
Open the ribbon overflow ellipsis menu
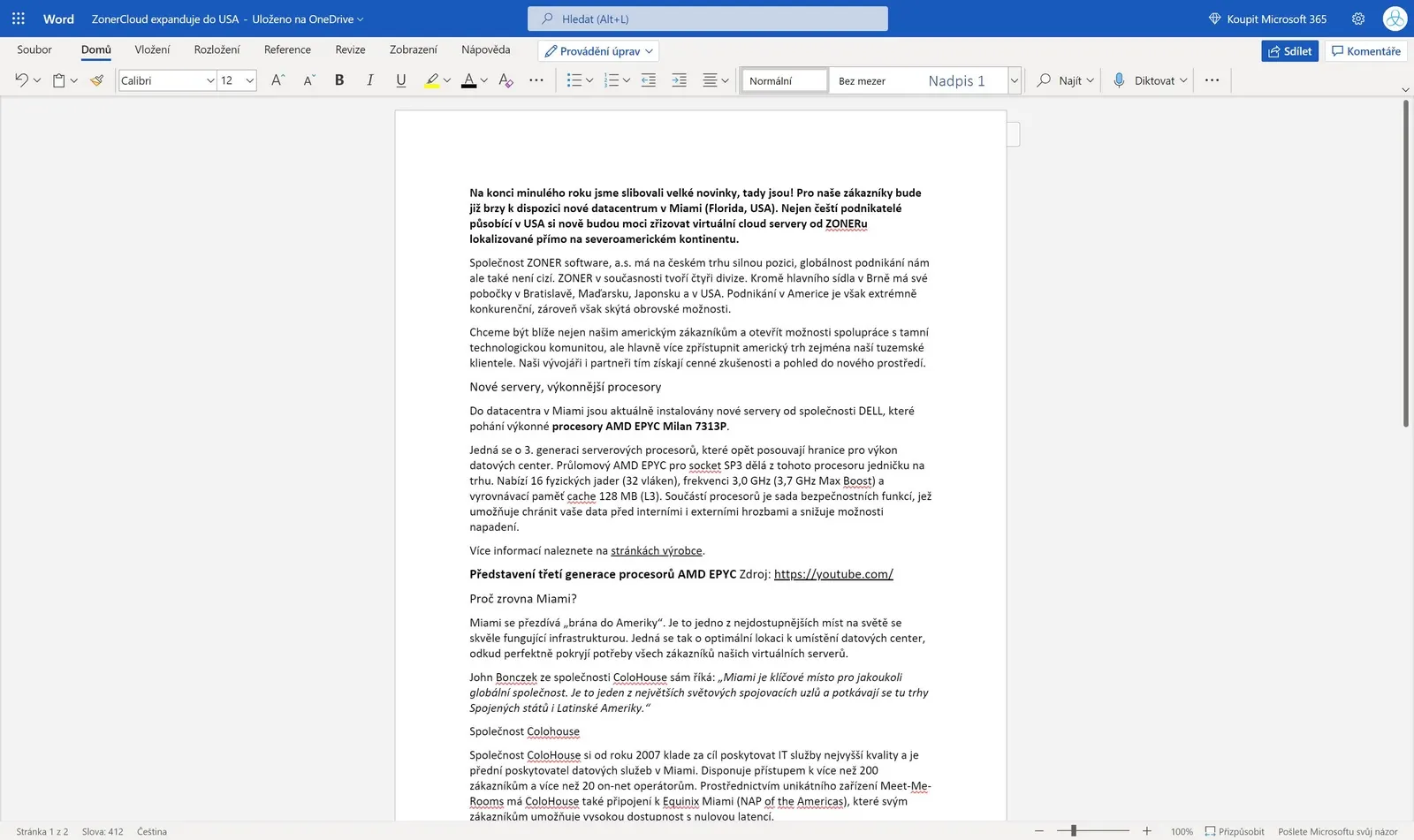1212,80
